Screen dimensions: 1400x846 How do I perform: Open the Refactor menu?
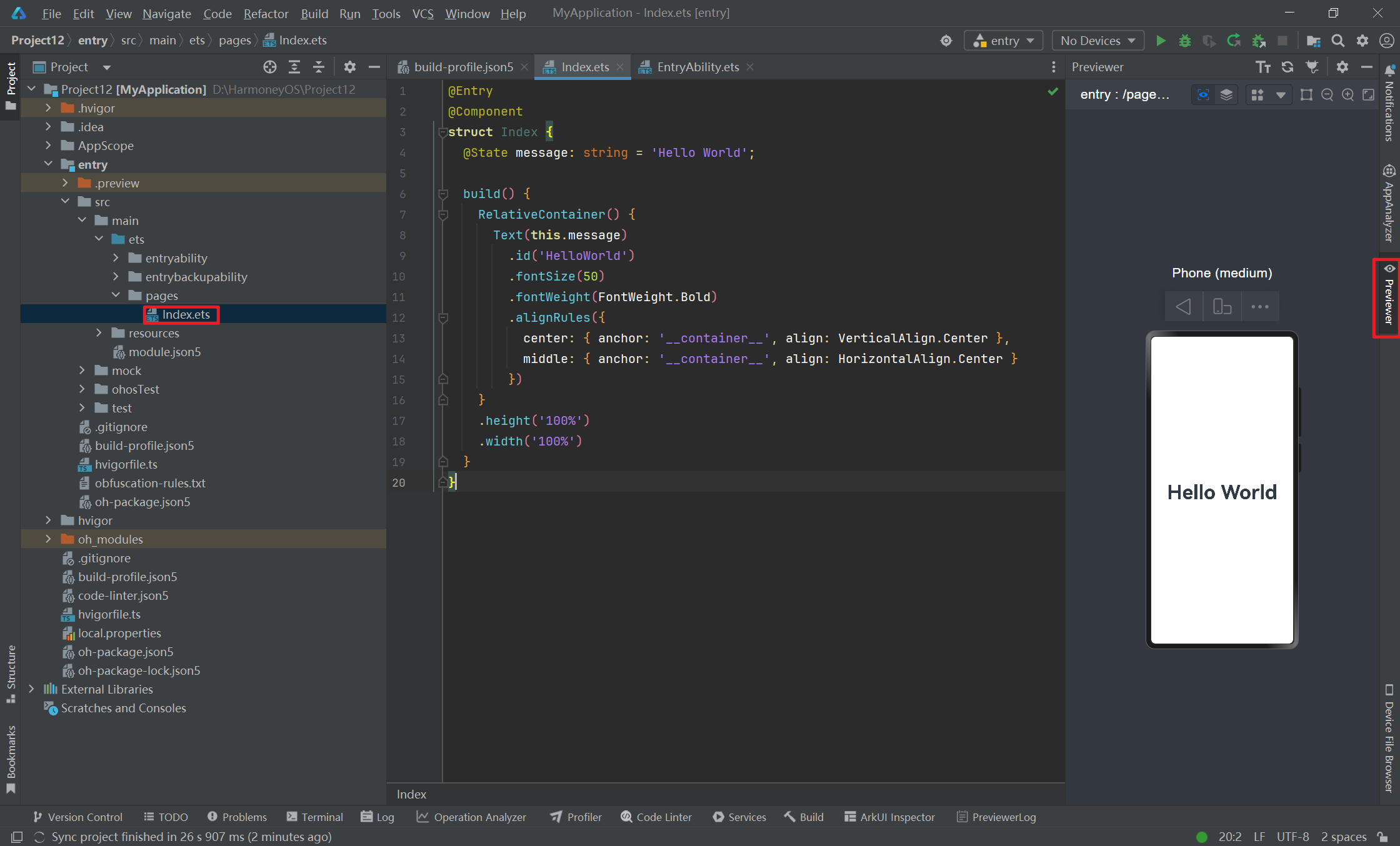tap(266, 13)
